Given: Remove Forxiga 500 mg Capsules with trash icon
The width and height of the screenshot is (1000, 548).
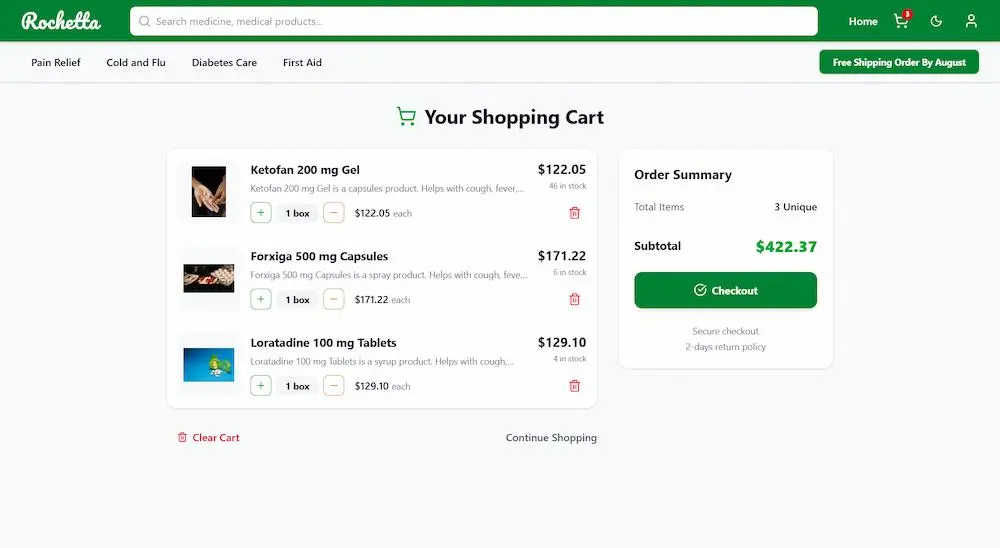Looking at the screenshot, I should (575, 299).
